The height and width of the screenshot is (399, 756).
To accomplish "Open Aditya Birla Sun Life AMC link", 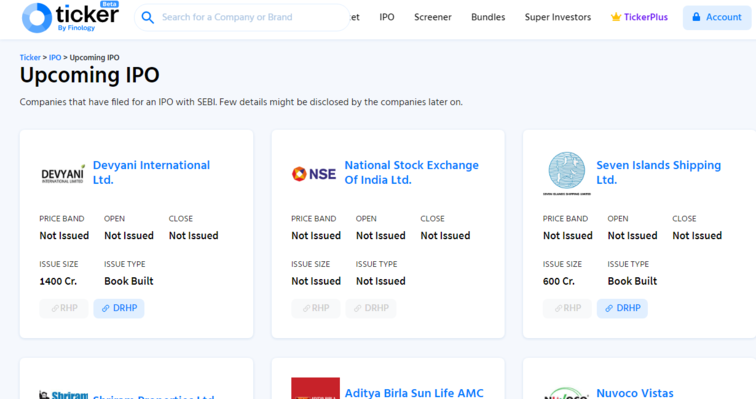I will (x=414, y=393).
